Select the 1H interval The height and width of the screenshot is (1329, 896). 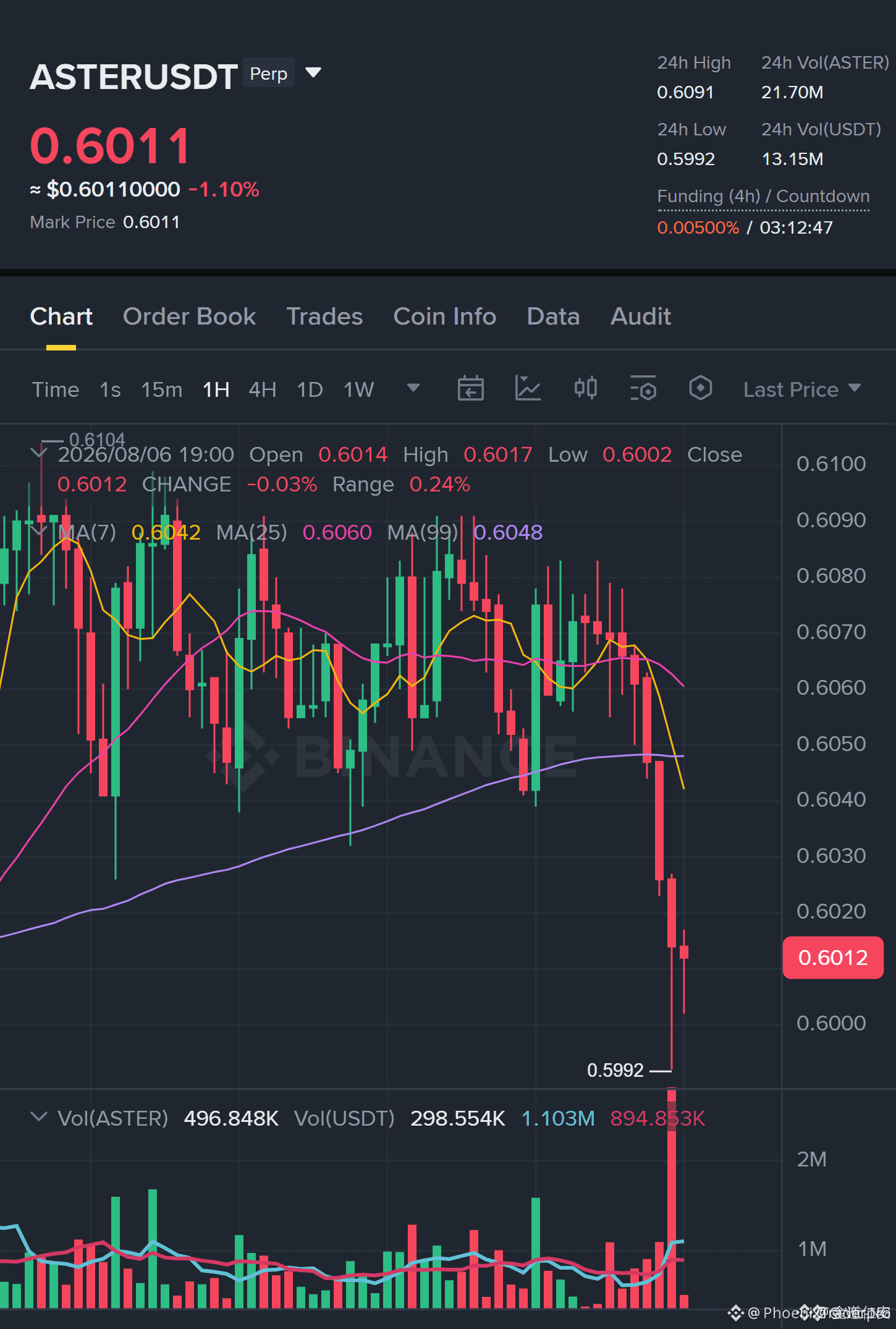pos(216,389)
